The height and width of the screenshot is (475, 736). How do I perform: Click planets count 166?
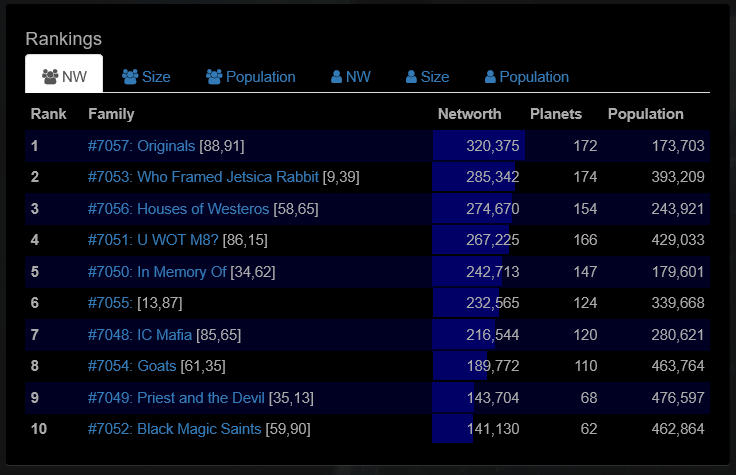[585, 240]
